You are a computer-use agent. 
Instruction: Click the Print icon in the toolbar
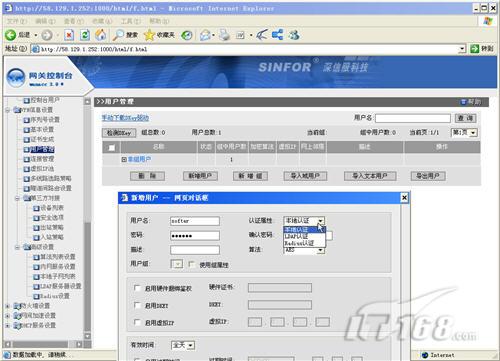point(225,35)
